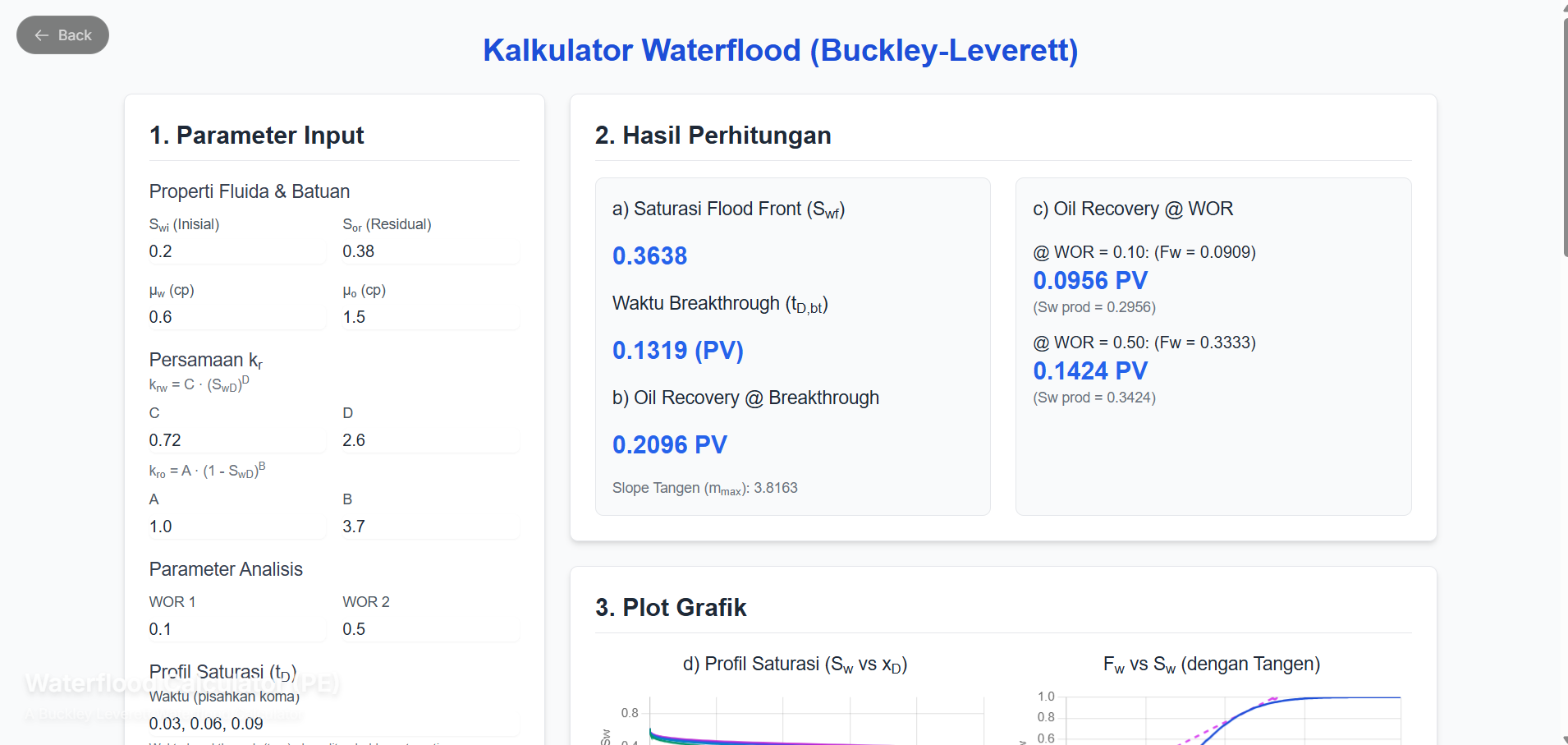Image resolution: width=1568 pixels, height=745 pixels.
Task: Click the '1. Parameter Input' heading
Action: click(257, 135)
